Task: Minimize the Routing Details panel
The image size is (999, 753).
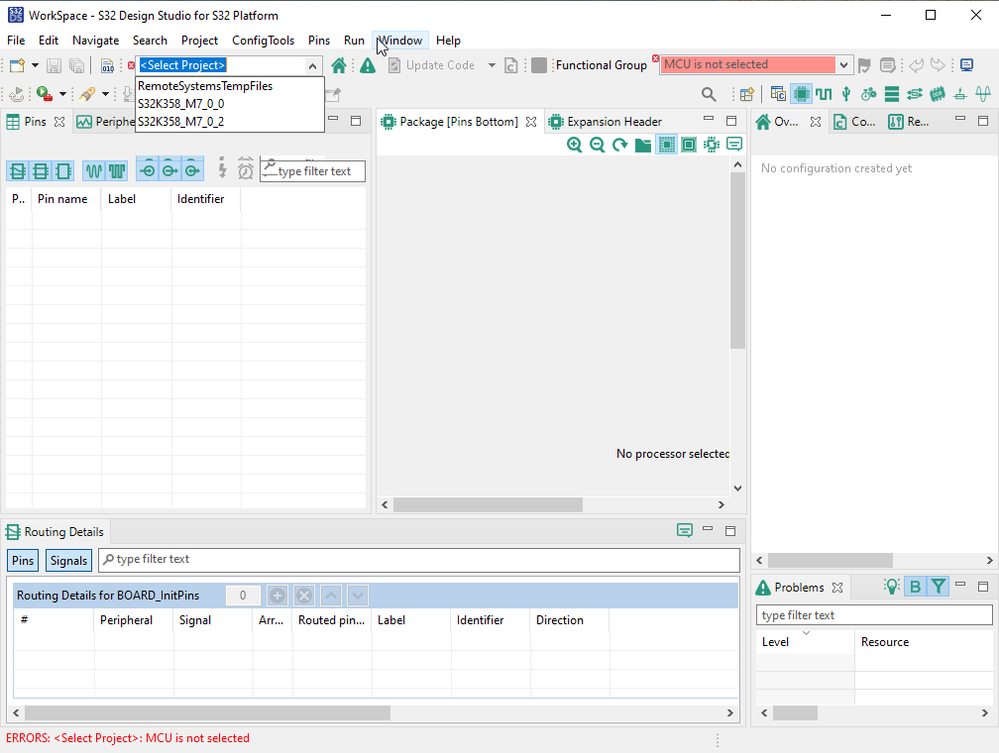Action: (707, 529)
